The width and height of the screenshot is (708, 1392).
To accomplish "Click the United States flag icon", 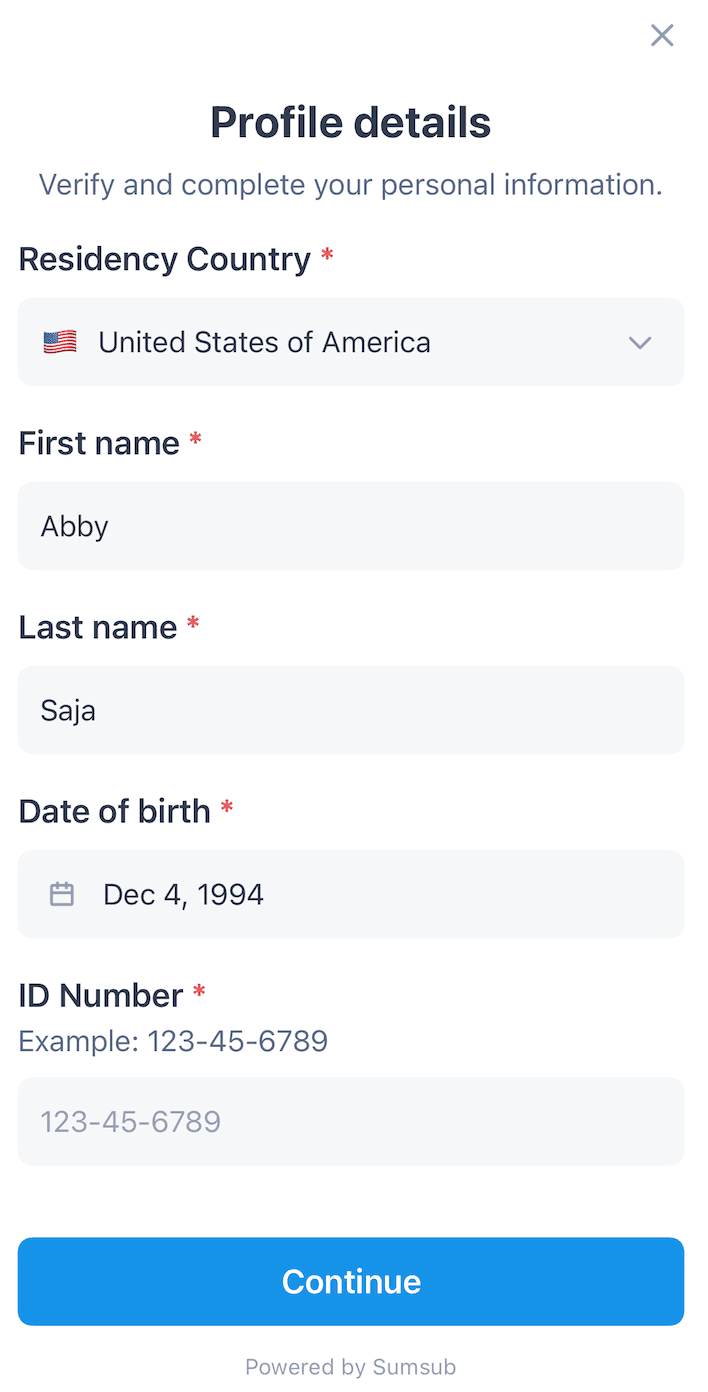I will click(60, 342).
